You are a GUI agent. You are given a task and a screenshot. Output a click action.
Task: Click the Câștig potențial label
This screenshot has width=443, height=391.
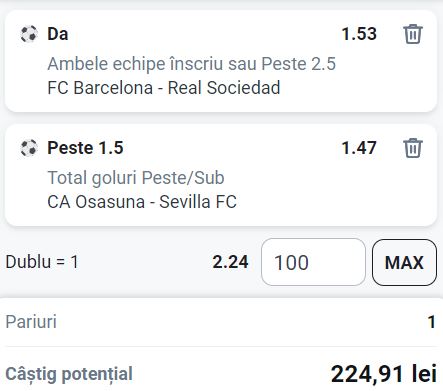tap(69, 374)
